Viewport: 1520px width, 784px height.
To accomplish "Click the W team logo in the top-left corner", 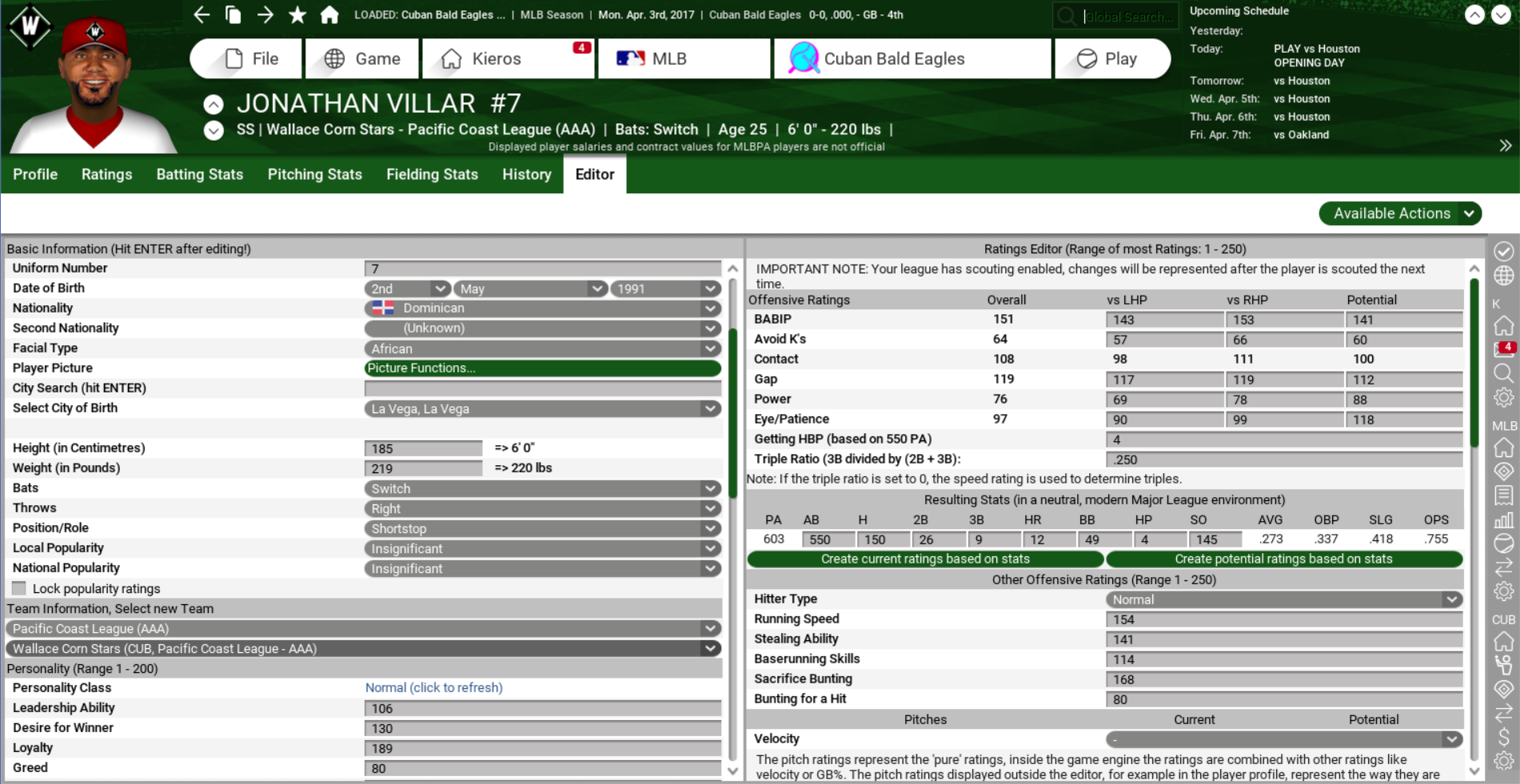I will (30, 26).
